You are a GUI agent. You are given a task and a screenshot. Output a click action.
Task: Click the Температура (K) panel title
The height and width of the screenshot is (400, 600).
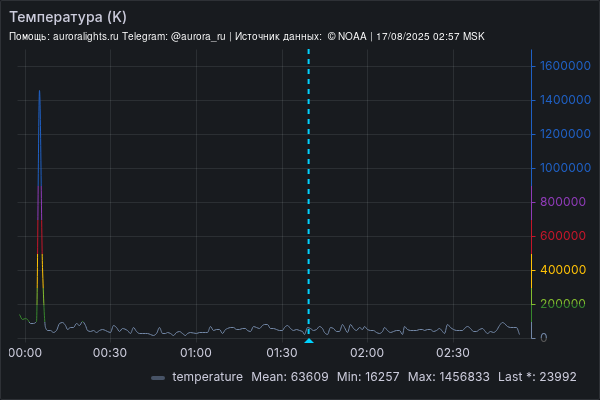point(68,17)
